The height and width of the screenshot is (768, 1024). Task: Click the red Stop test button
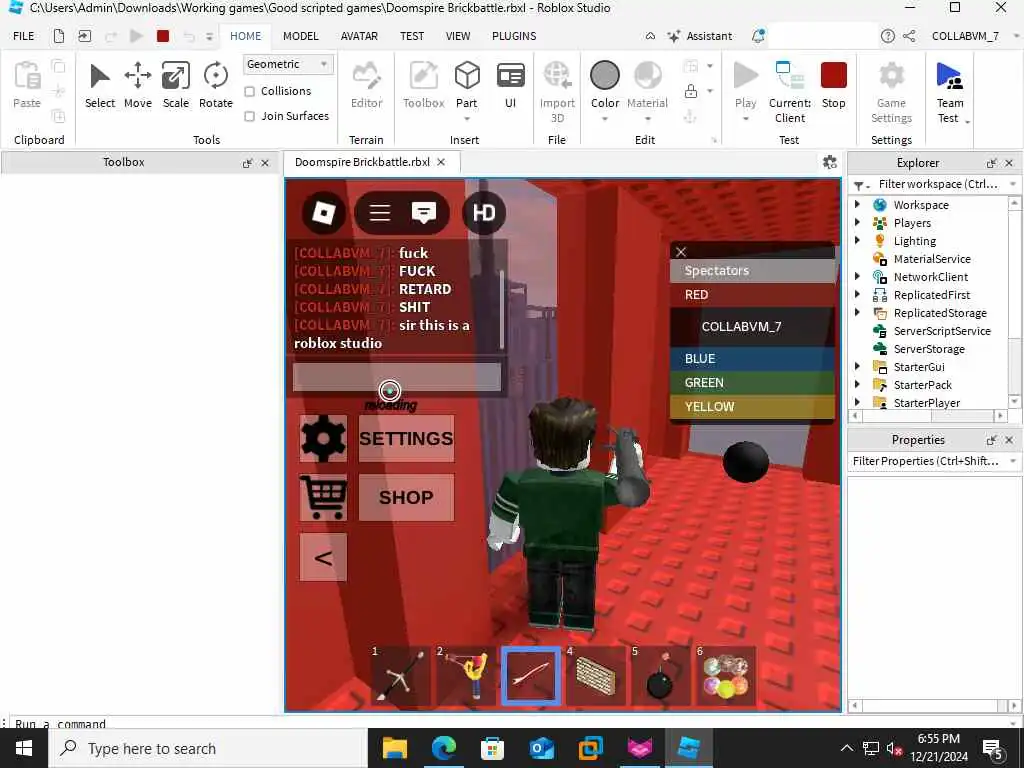(x=833, y=84)
